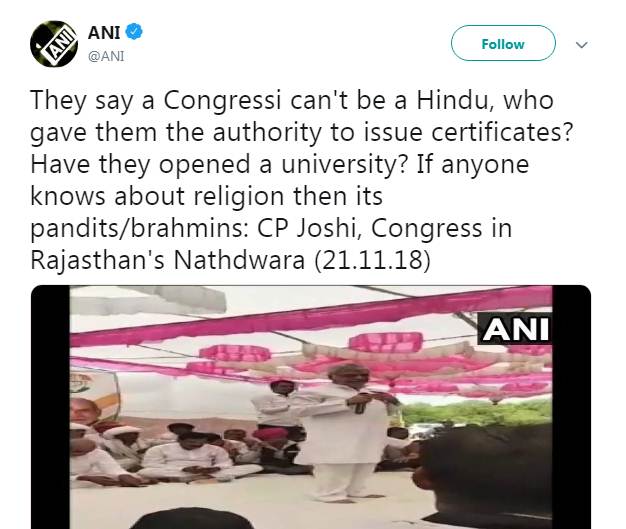The height and width of the screenshot is (529, 626).
Task: Click the line 'Have they opened a university?'
Action: pos(219,164)
